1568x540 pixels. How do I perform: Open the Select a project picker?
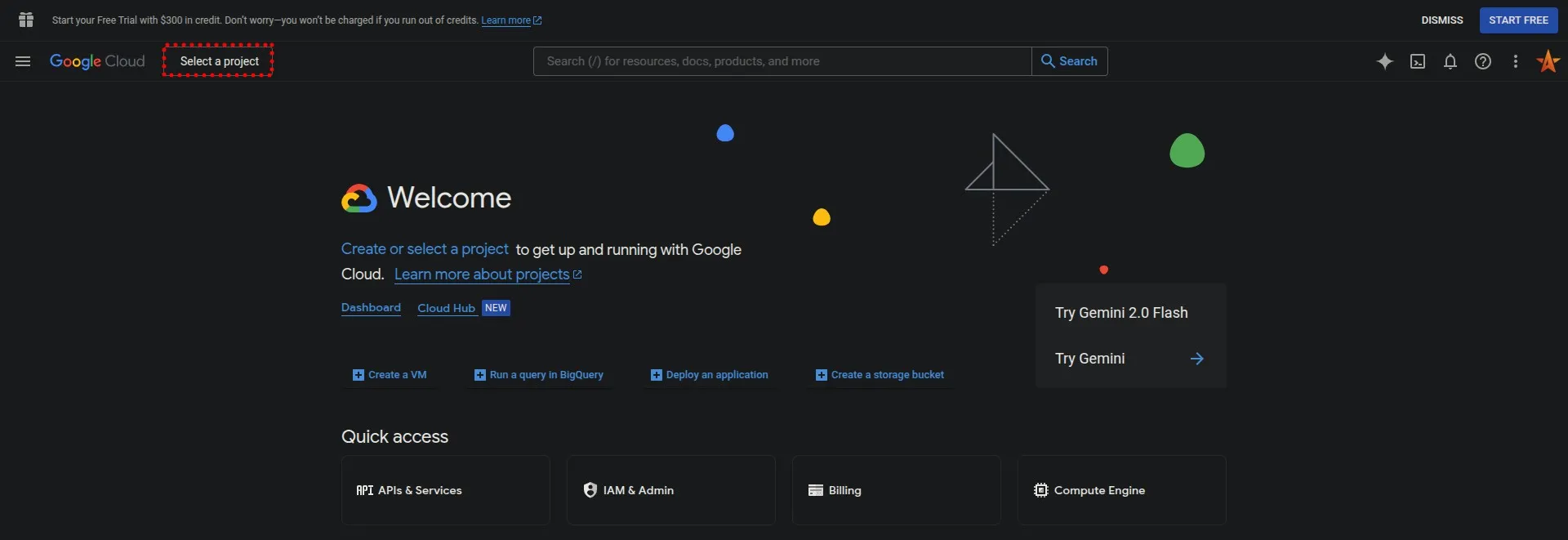tap(219, 61)
